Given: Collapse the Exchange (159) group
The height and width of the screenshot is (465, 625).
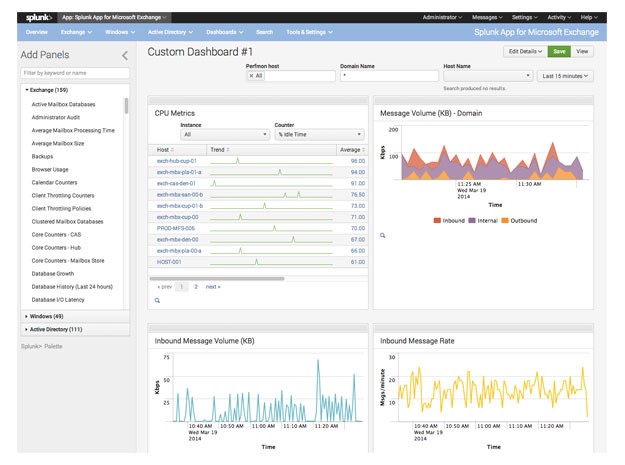Looking at the screenshot, I should (47, 90).
